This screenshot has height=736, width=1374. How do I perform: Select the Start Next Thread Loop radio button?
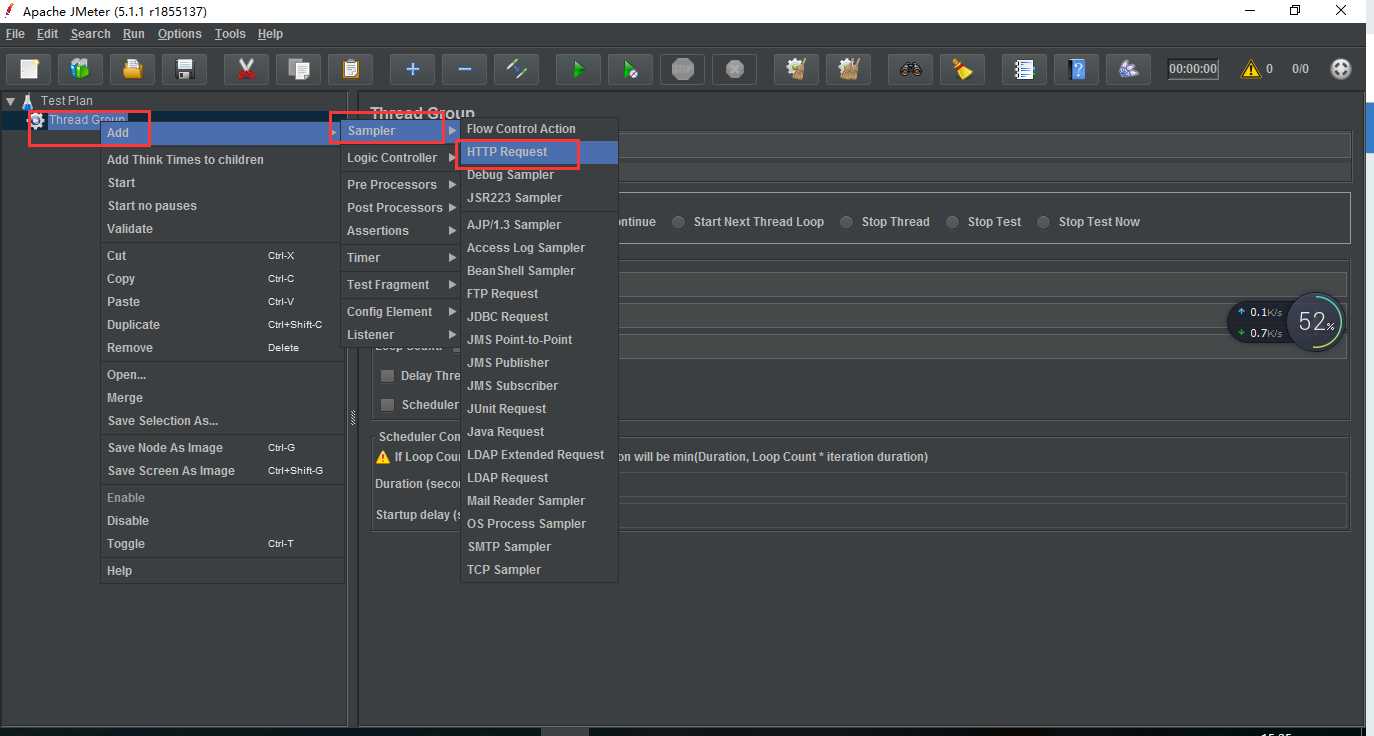coord(679,222)
